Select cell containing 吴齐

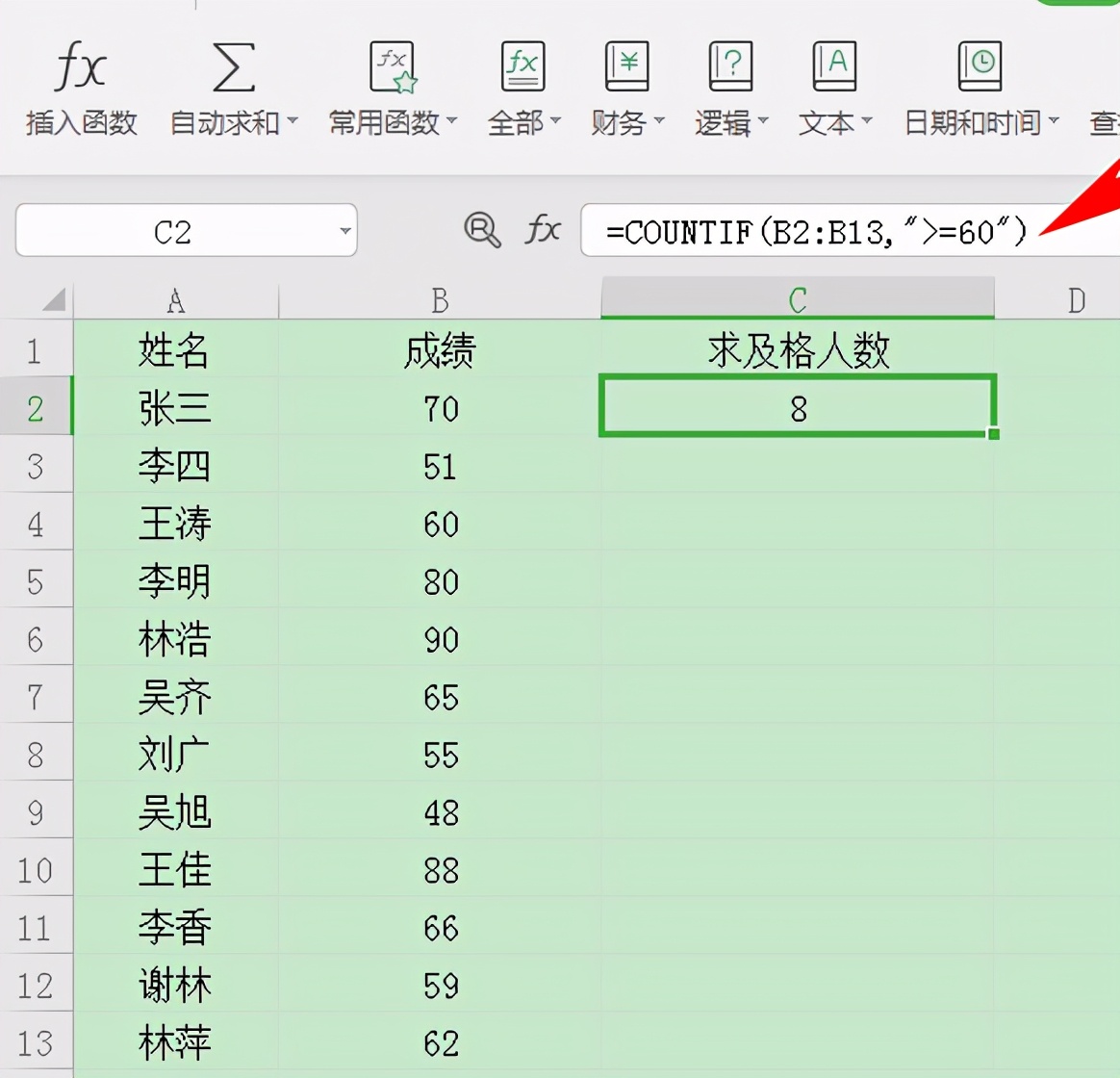coord(176,696)
